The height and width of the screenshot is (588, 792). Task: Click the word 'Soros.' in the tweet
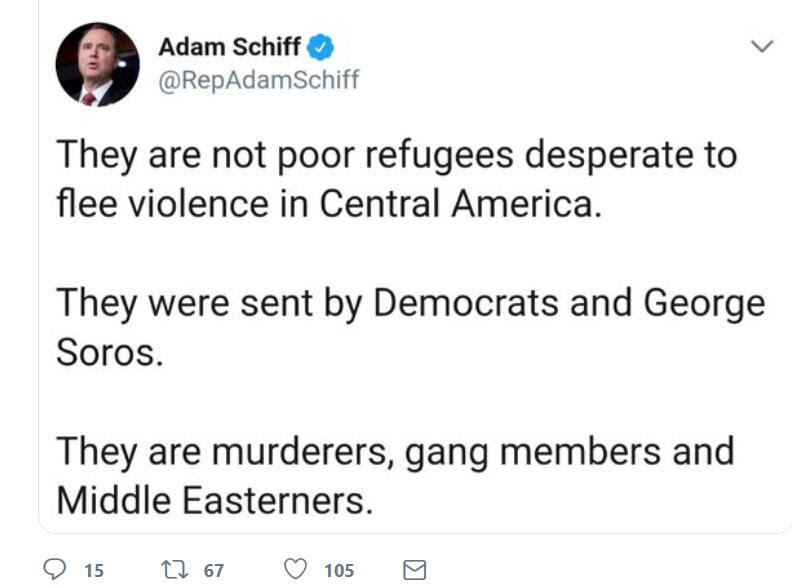coord(110,352)
